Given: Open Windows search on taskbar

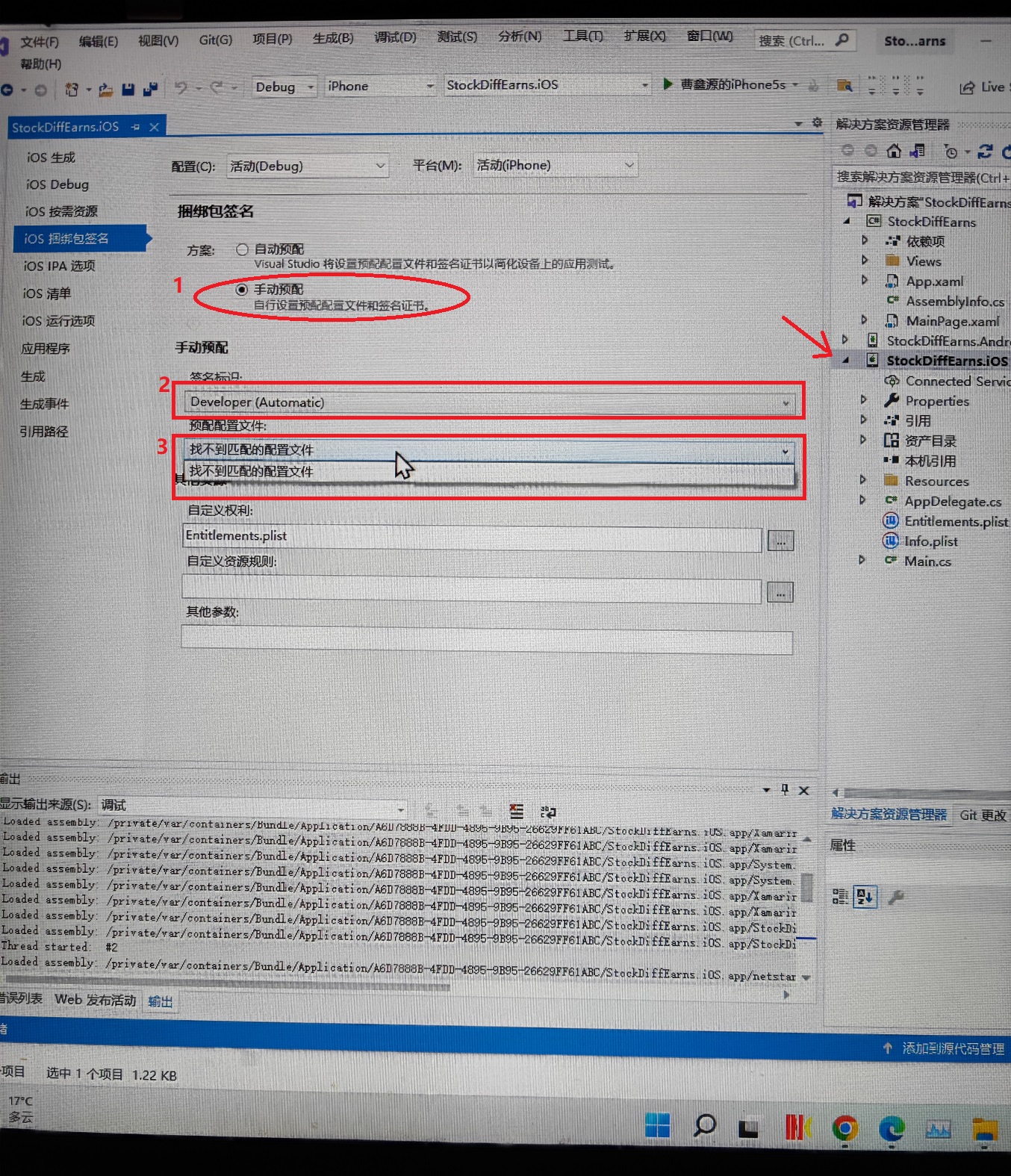Looking at the screenshot, I should (704, 1125).
